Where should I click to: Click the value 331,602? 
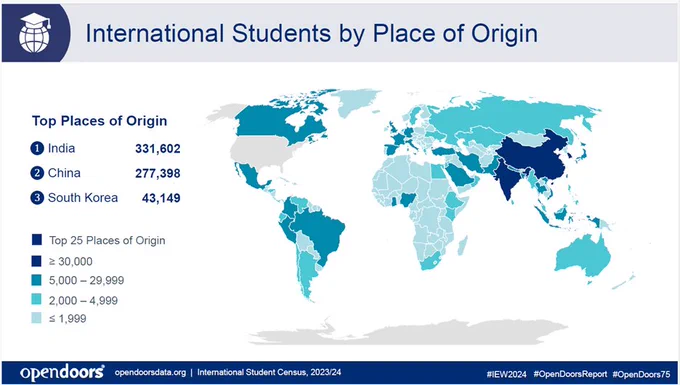tap(157, 149)
